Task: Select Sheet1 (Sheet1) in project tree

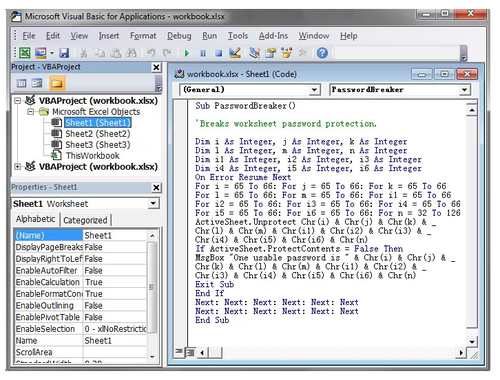Action: click(x=98, y=123)
